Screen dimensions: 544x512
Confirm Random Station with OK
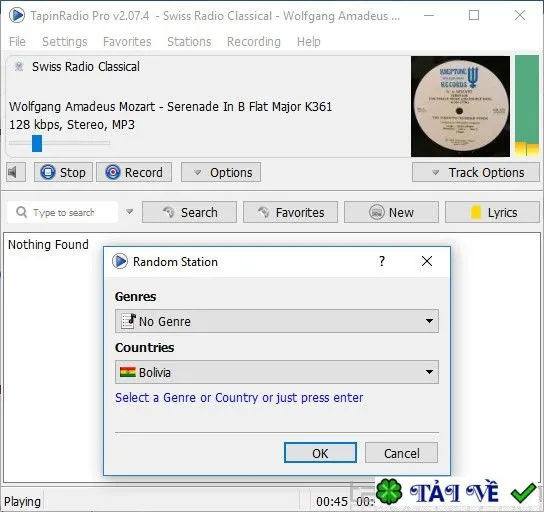tap(320, 453)
